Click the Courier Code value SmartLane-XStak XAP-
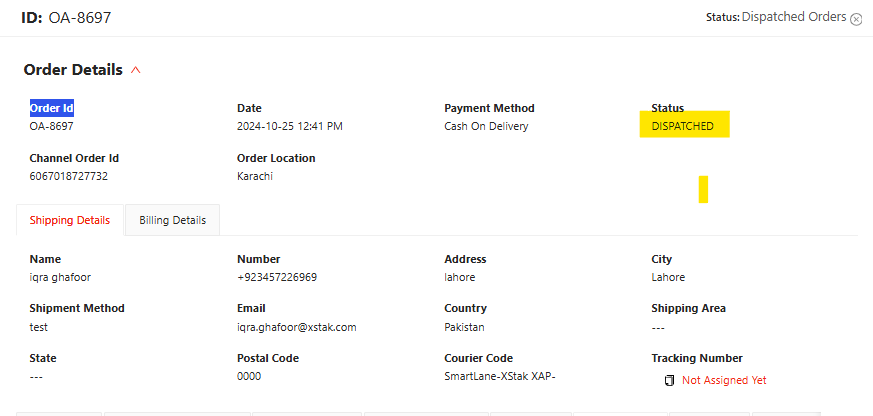Screen dimensions: 873x416 pos(496,377)
